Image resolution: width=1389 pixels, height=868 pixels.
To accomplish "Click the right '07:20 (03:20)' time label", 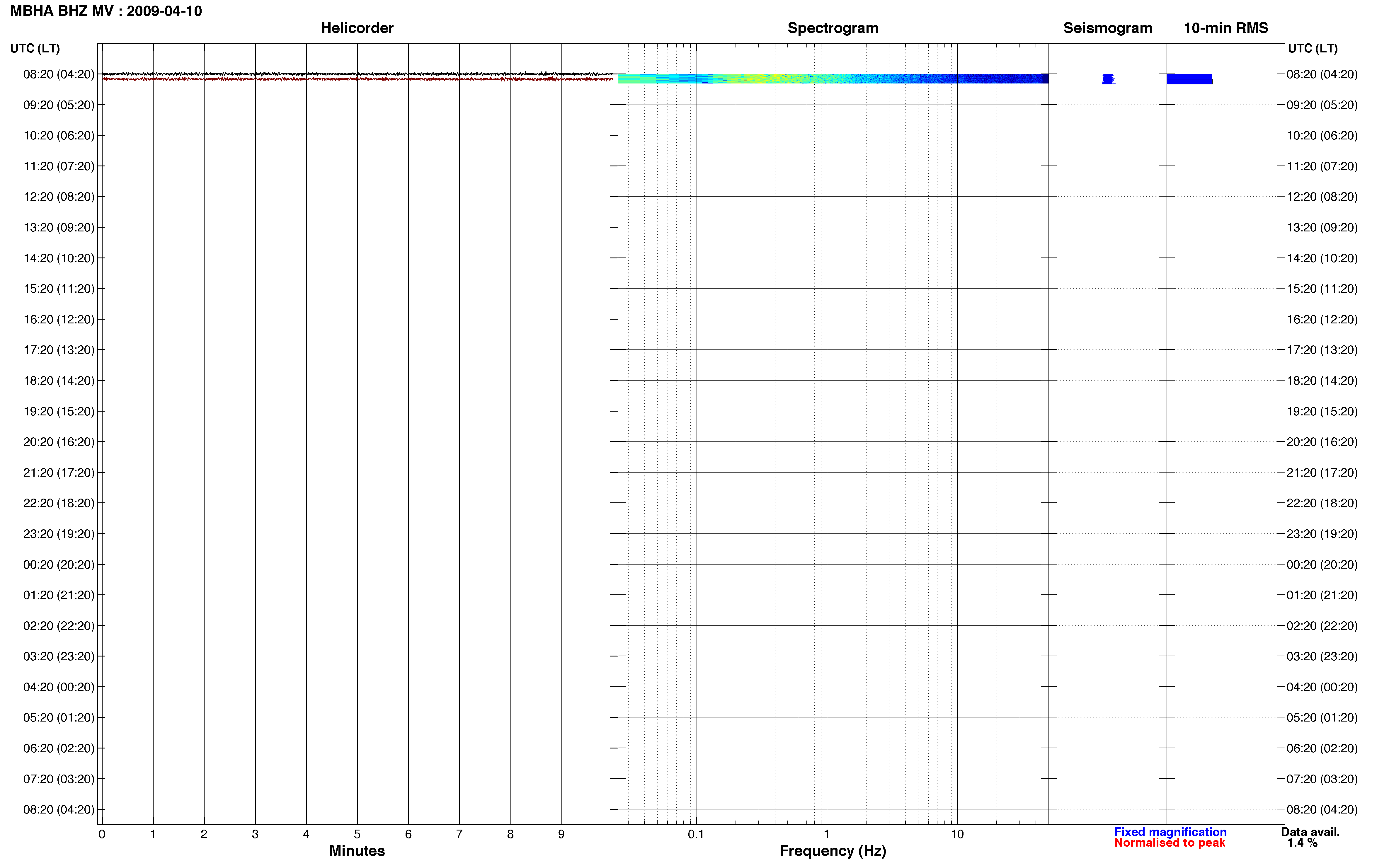I will (x=1322, y=779).
